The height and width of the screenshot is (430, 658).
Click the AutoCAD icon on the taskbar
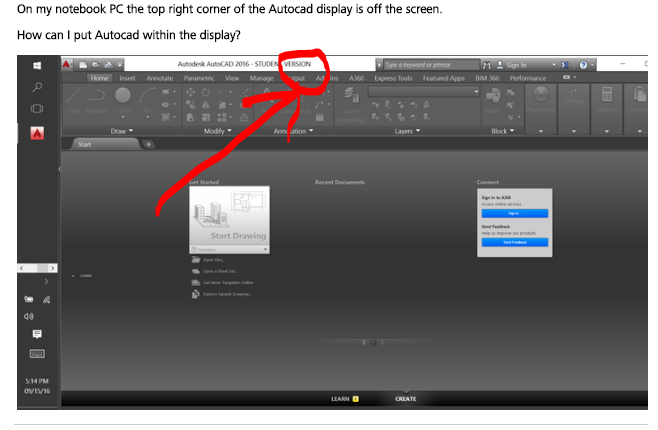click(x=37, y=133)
